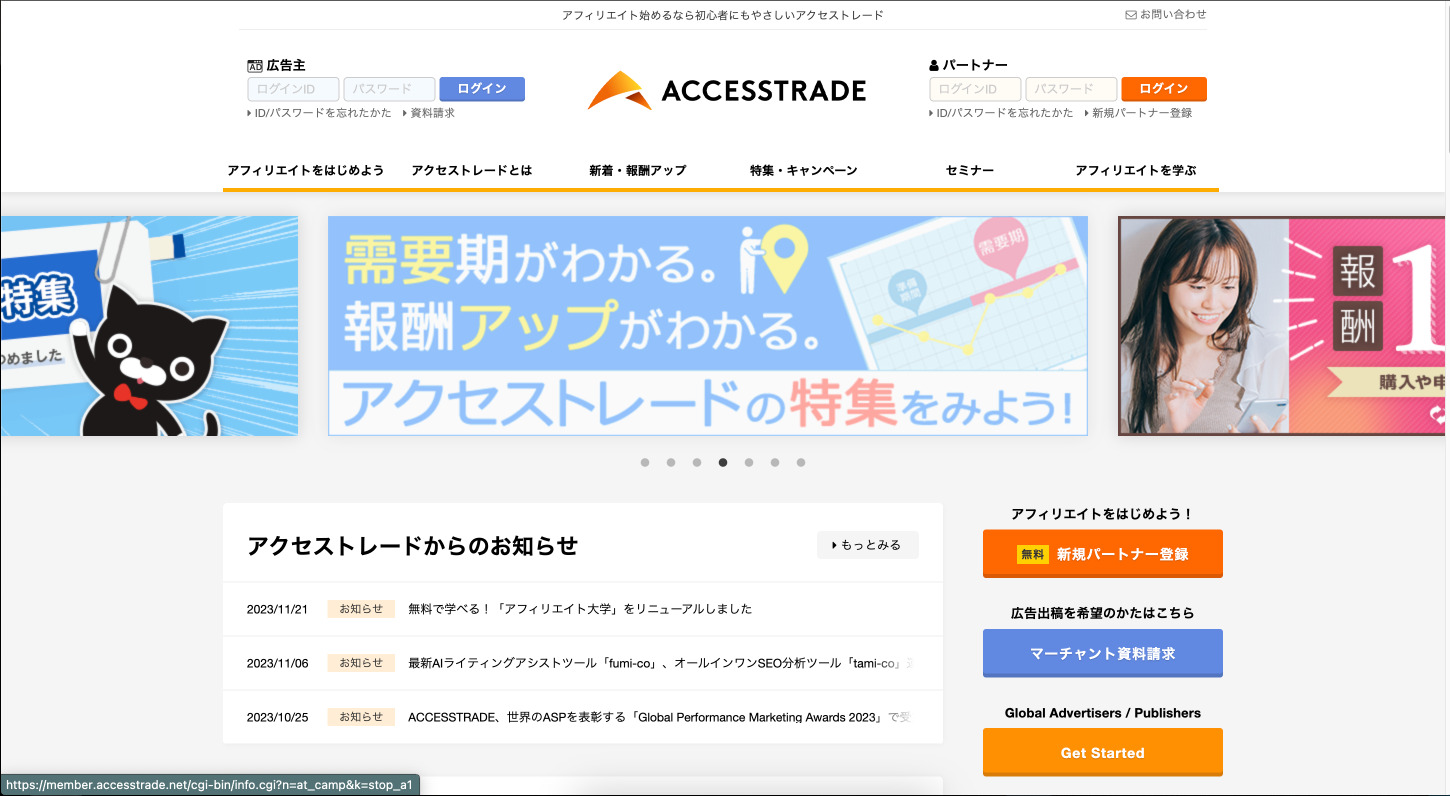Viewport: 1450px width, 796px height.
Task: Open 特集・キャンペーン menu
Action: [803, 170]
